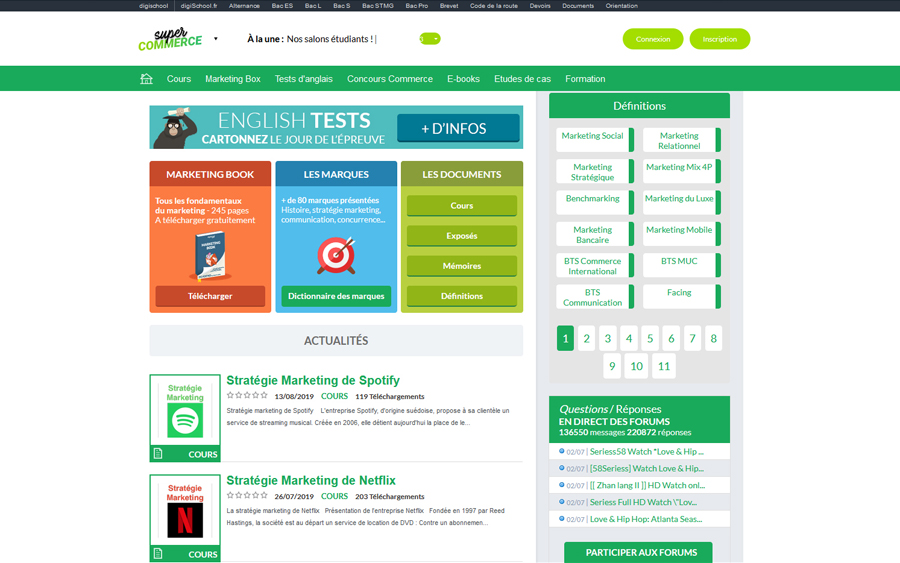Image resolution: width=900 pixels, height=563 pixels.
Task: Open the Marketing Mix 4P definition
Action: (x=679, y=168)
